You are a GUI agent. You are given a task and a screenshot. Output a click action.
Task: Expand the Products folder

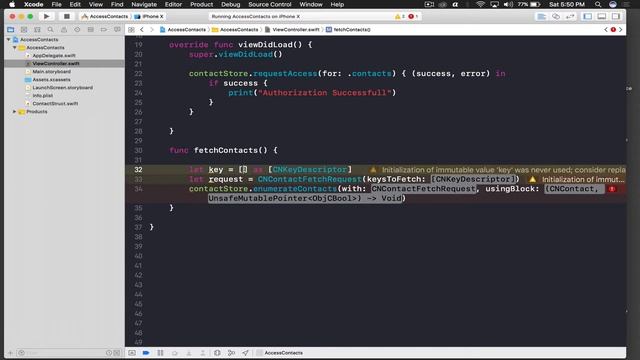[x=15, y=111]
